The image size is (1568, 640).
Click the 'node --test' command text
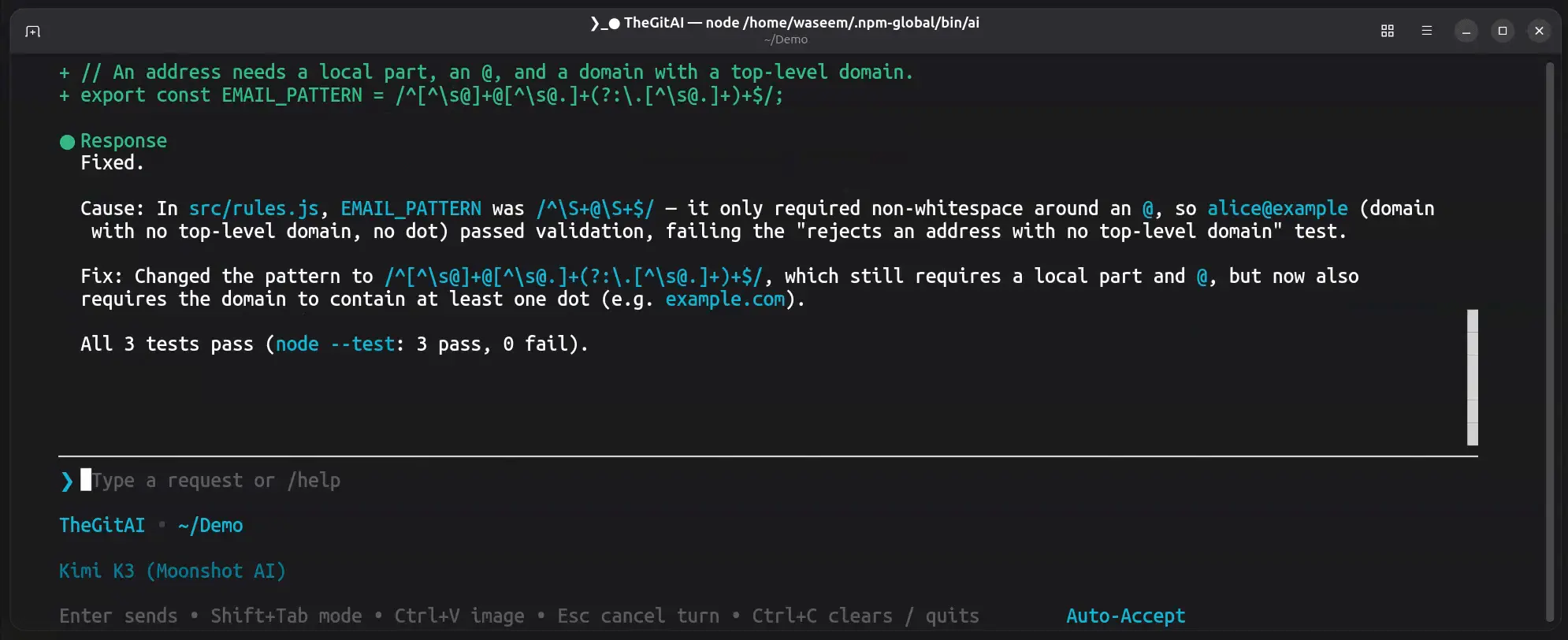coord(335,344)
